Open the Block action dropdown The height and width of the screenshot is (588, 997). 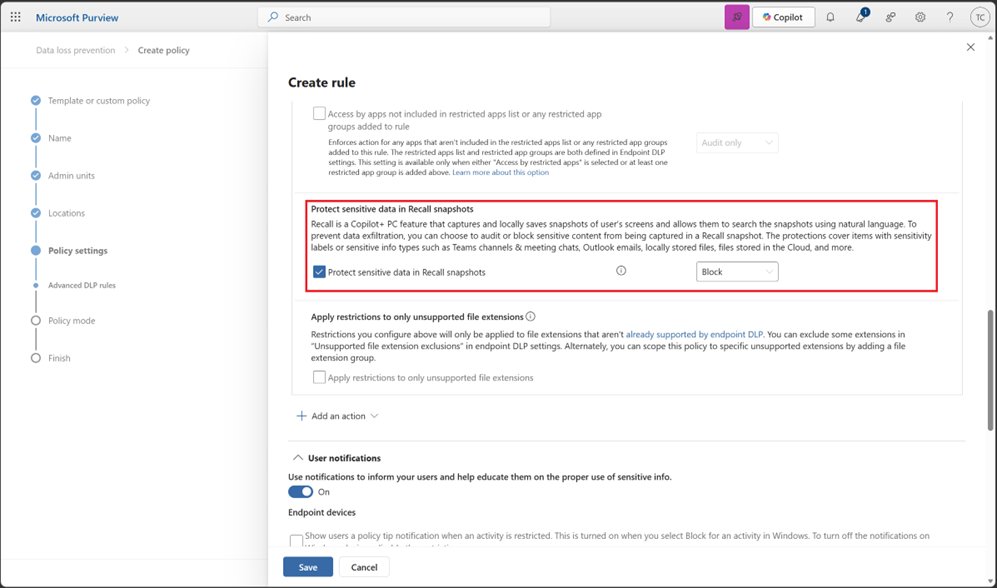(x=737, y=271)
